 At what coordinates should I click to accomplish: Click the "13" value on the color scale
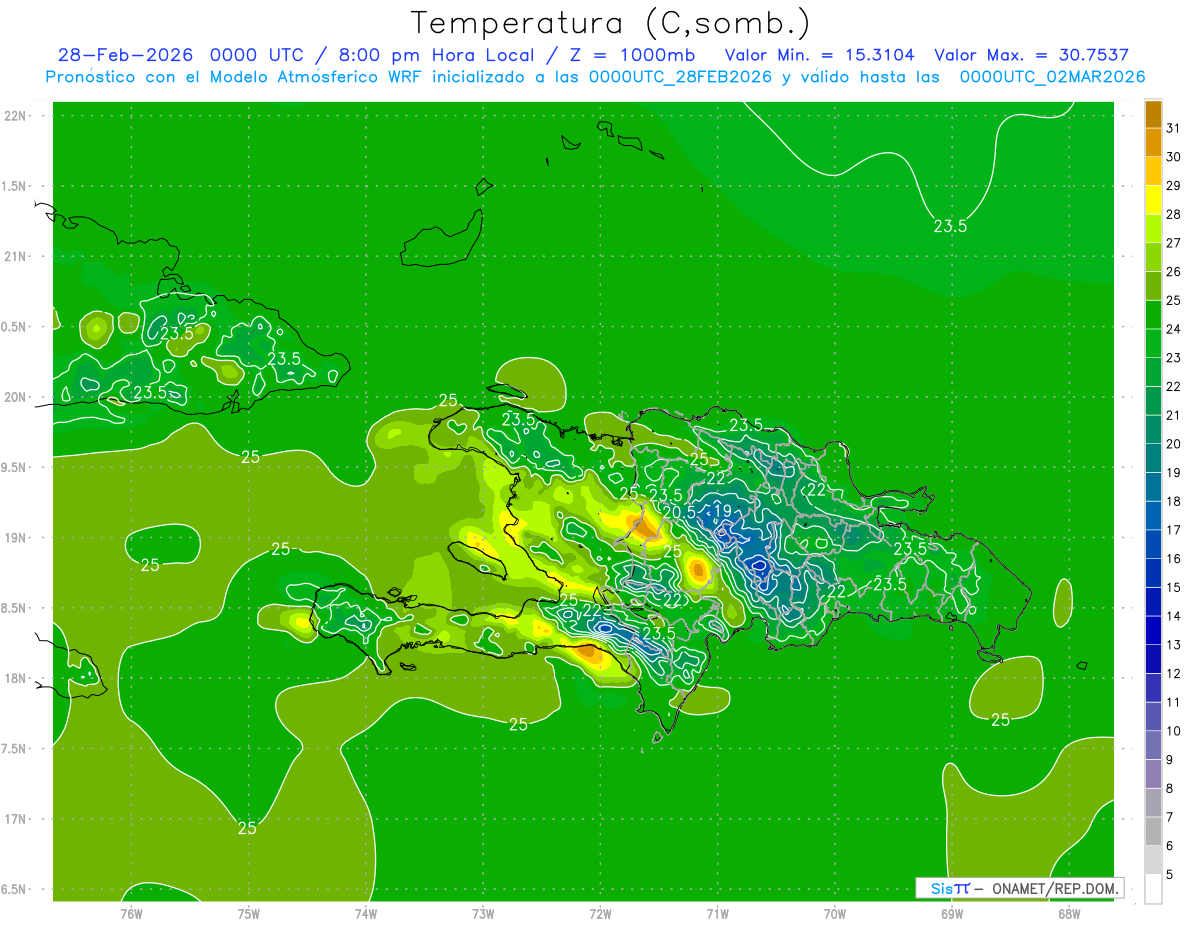pyautogui.click(x=1174, y=646)
